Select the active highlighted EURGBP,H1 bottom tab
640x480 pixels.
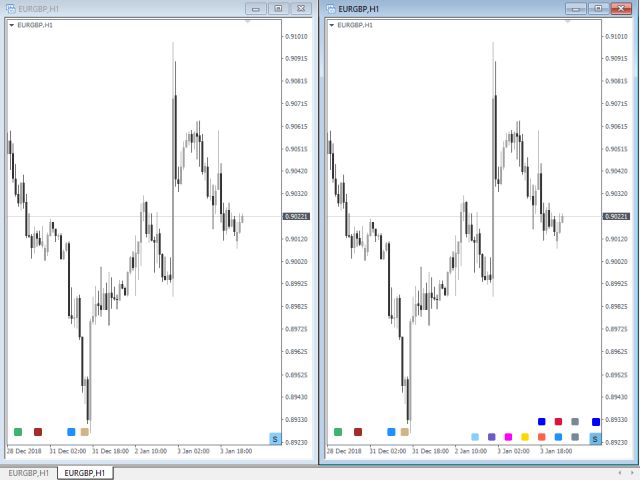click(85, 473)
